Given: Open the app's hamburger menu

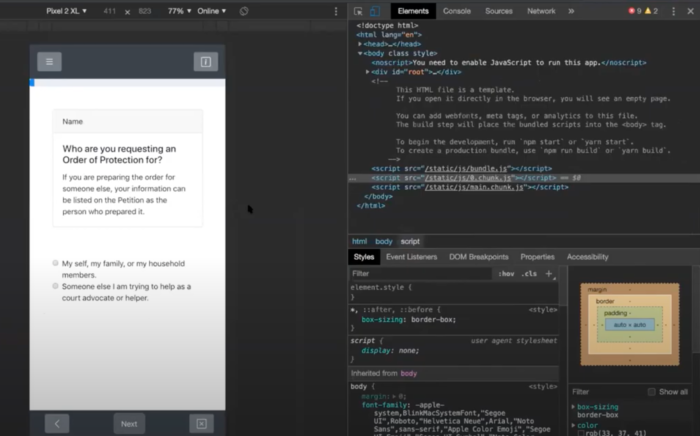Looking at the screenshot, I should pyautogui.click(x=49, y=62).
